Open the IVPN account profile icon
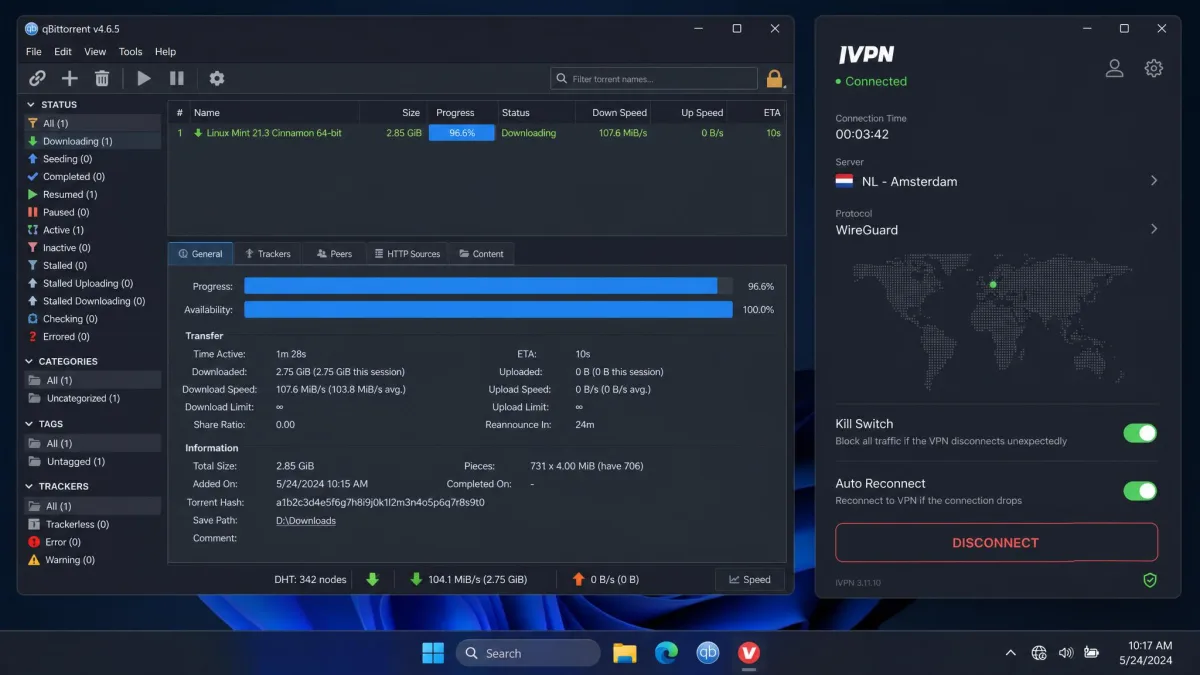This screenshot has width=1200, height=675. [1114, 68]
